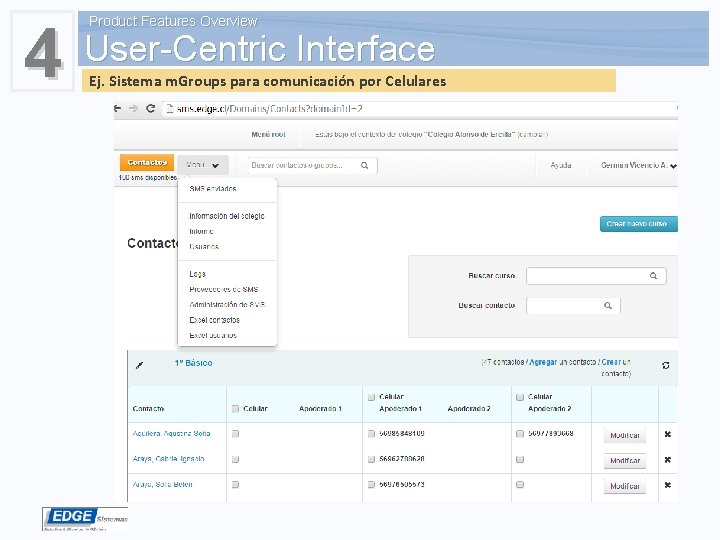Screen dimensions: 720x540
Task: Click magnifier icon in Buscar curso field
Action: [653, 276]
